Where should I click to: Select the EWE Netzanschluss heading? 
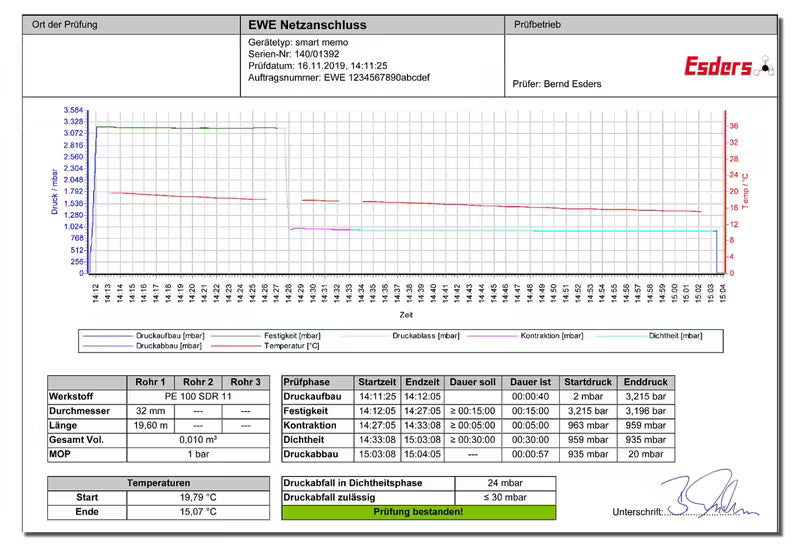[x=307, y=25]
